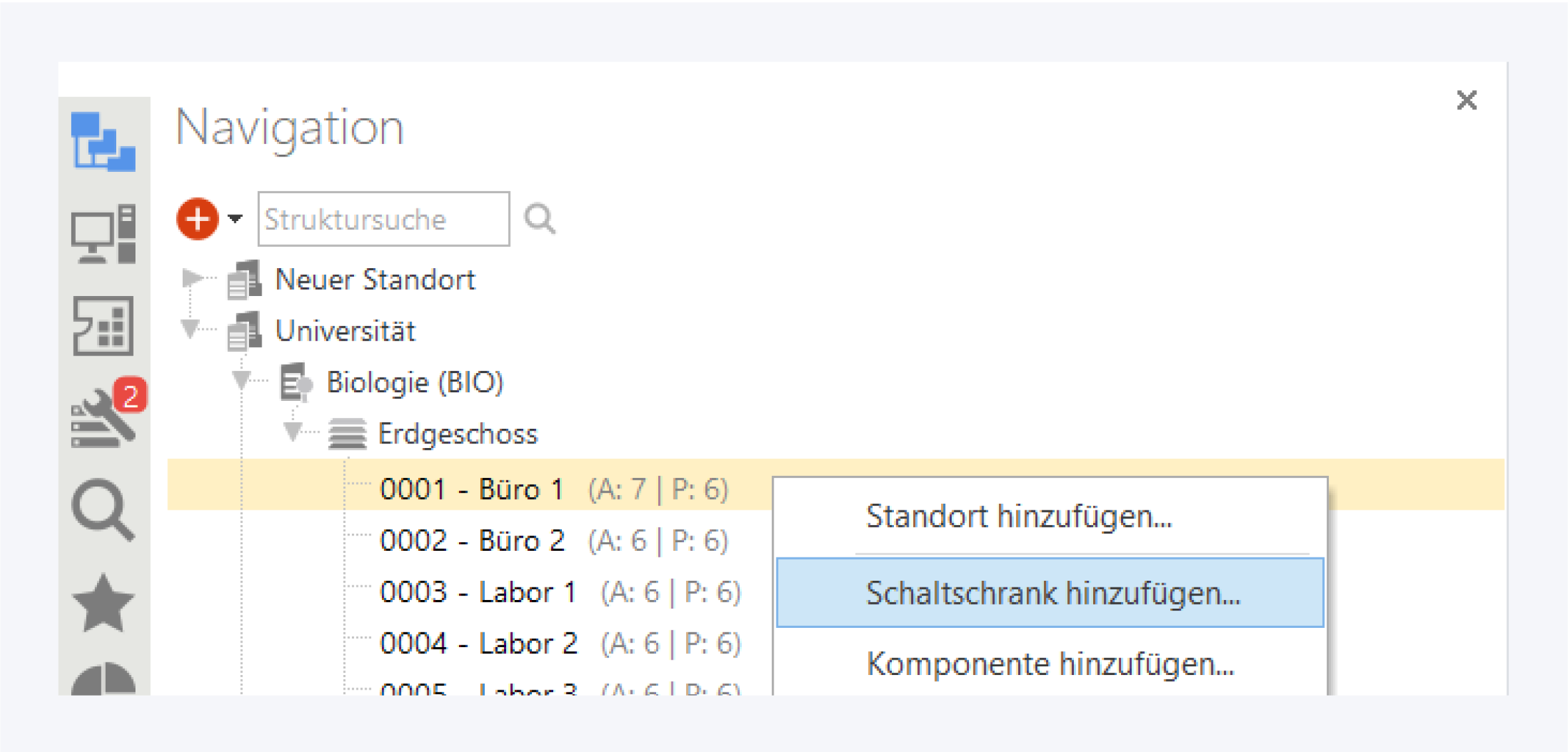This screenshot has width=1568, height=752.
Task: Collapse the Erdgeschoss floor node
Action: click(293, 433)
